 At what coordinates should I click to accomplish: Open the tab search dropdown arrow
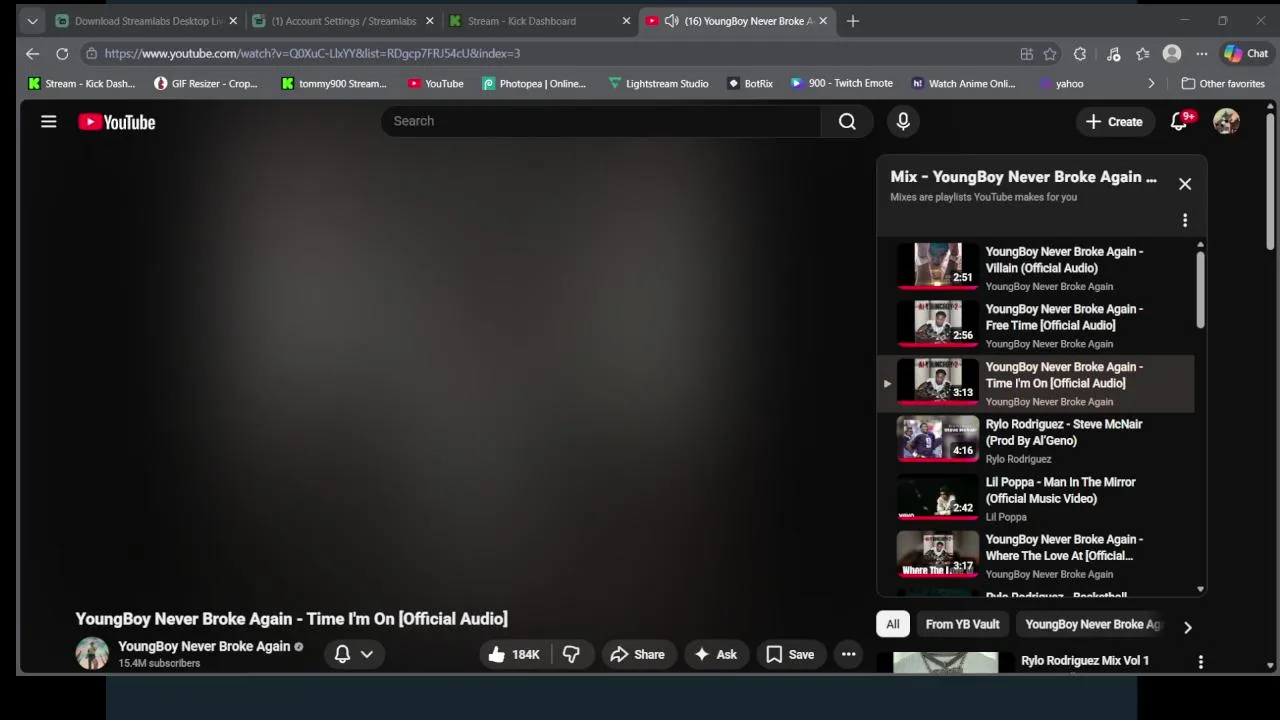pos(32,21)
